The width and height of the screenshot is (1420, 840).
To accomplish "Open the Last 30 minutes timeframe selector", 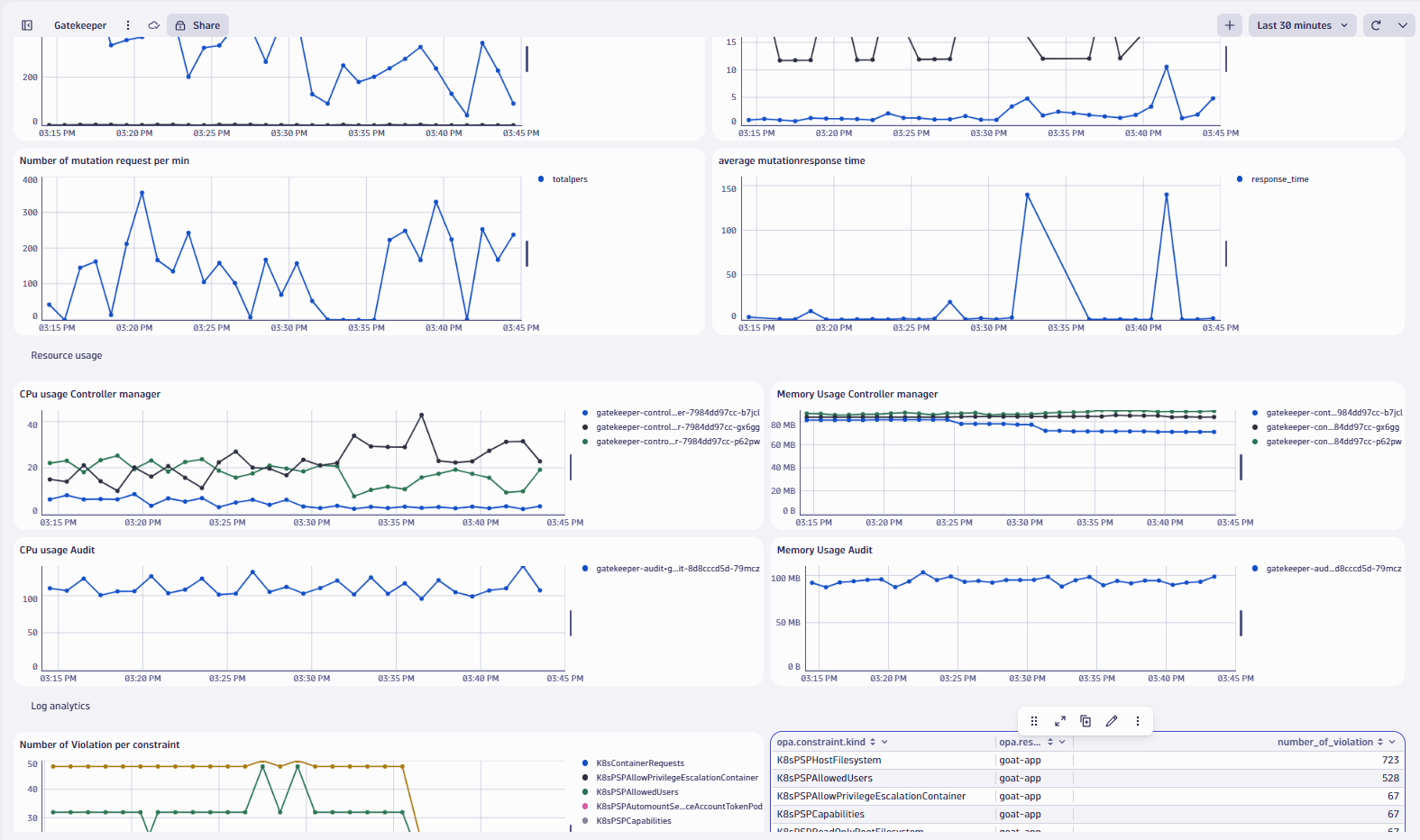I will [1303, 25].
